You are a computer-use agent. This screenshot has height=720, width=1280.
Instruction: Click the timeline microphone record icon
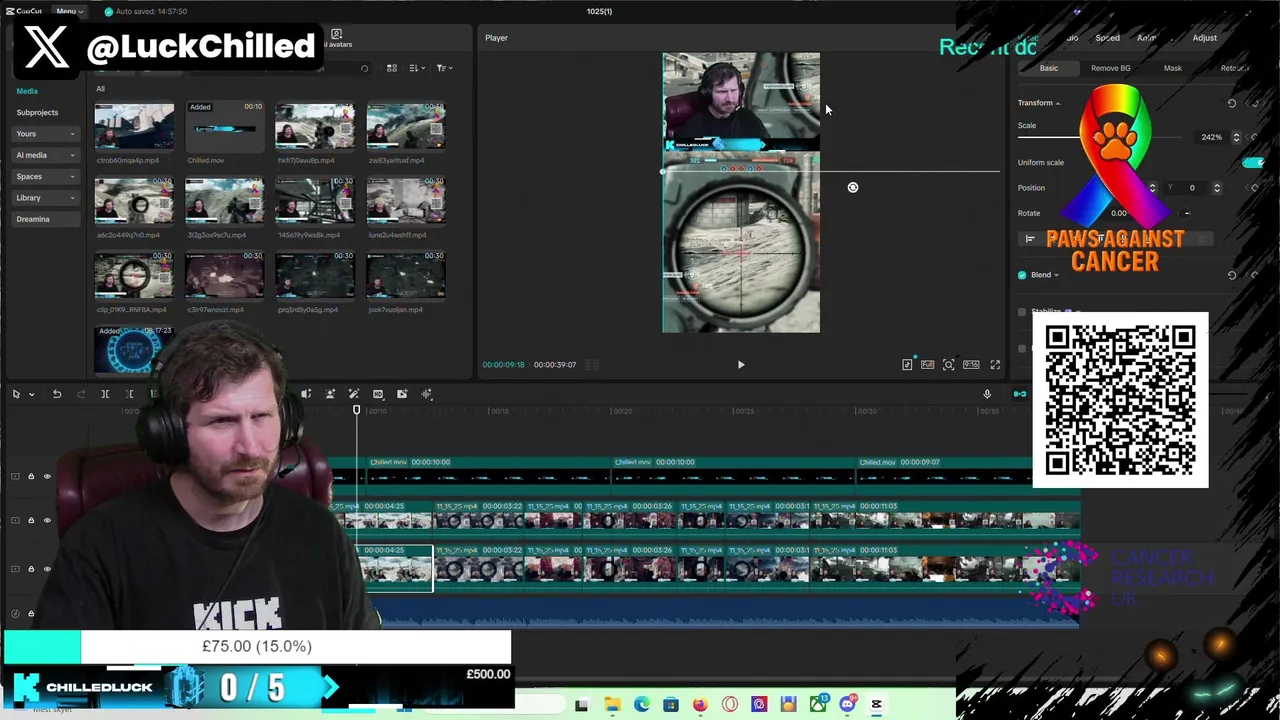(987, 394)
